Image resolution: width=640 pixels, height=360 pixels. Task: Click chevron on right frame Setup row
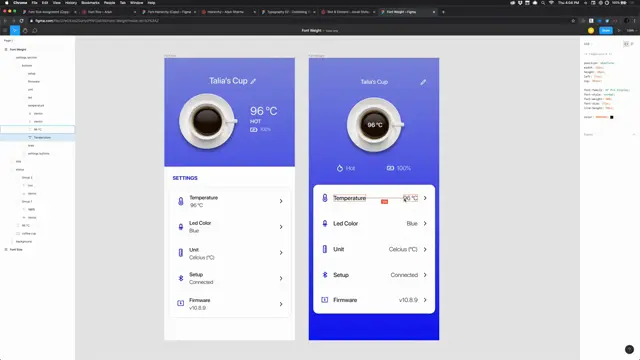tap(425, 275)
